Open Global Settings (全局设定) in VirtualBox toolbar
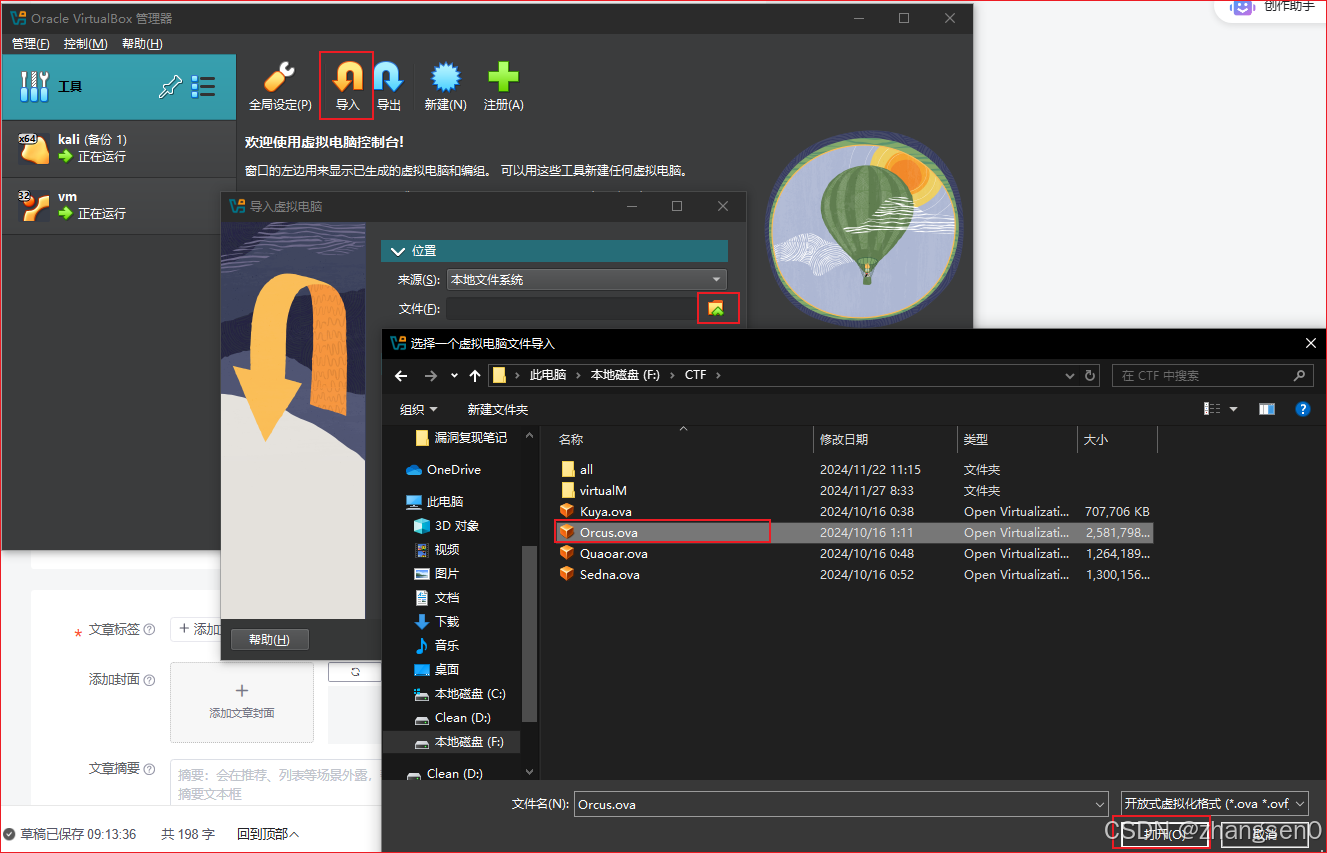Image resolution: width=1327 pixels, height=853 pixels. 280,86
